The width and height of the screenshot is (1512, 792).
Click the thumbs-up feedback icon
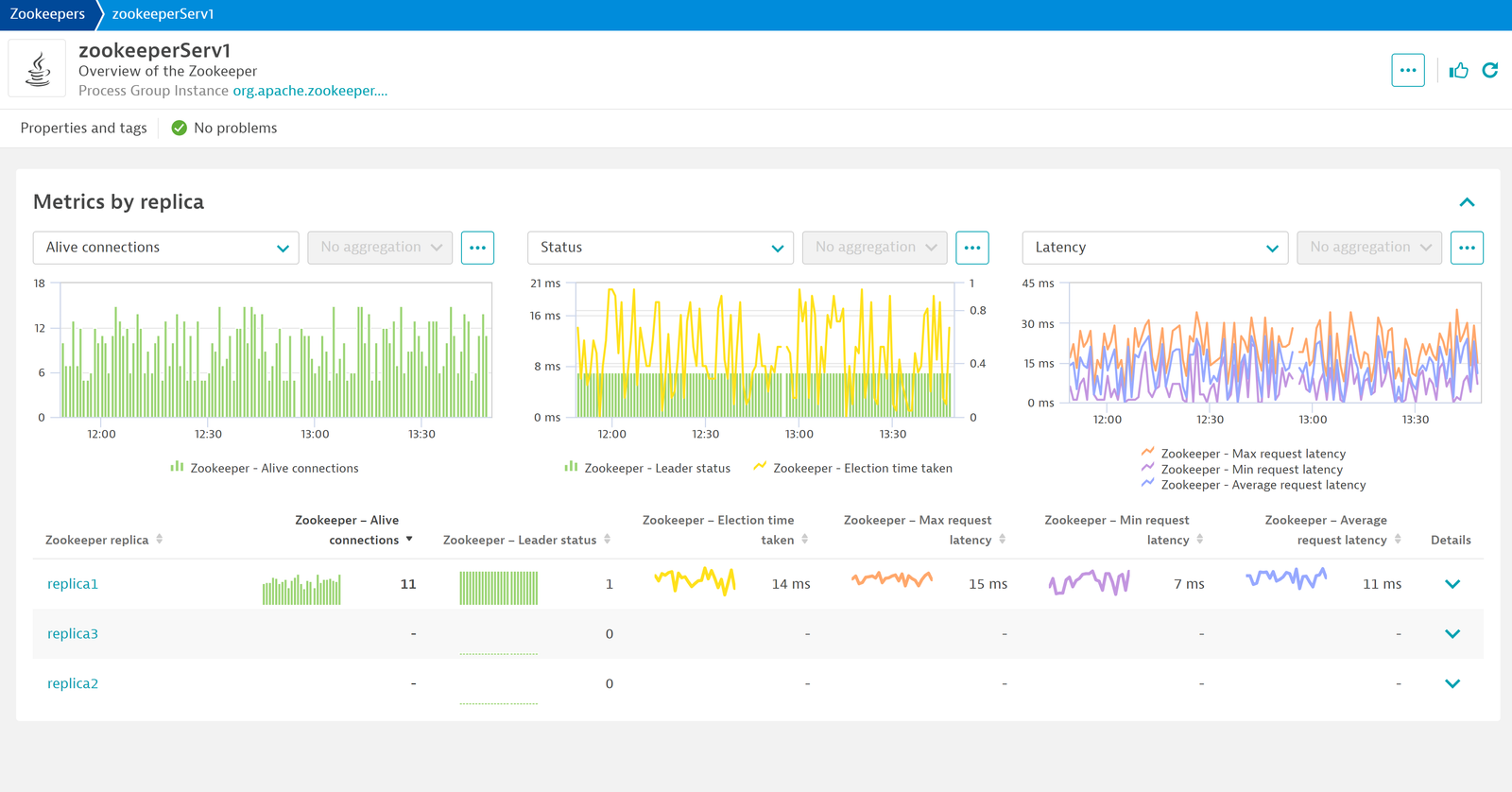[1459, 70]
